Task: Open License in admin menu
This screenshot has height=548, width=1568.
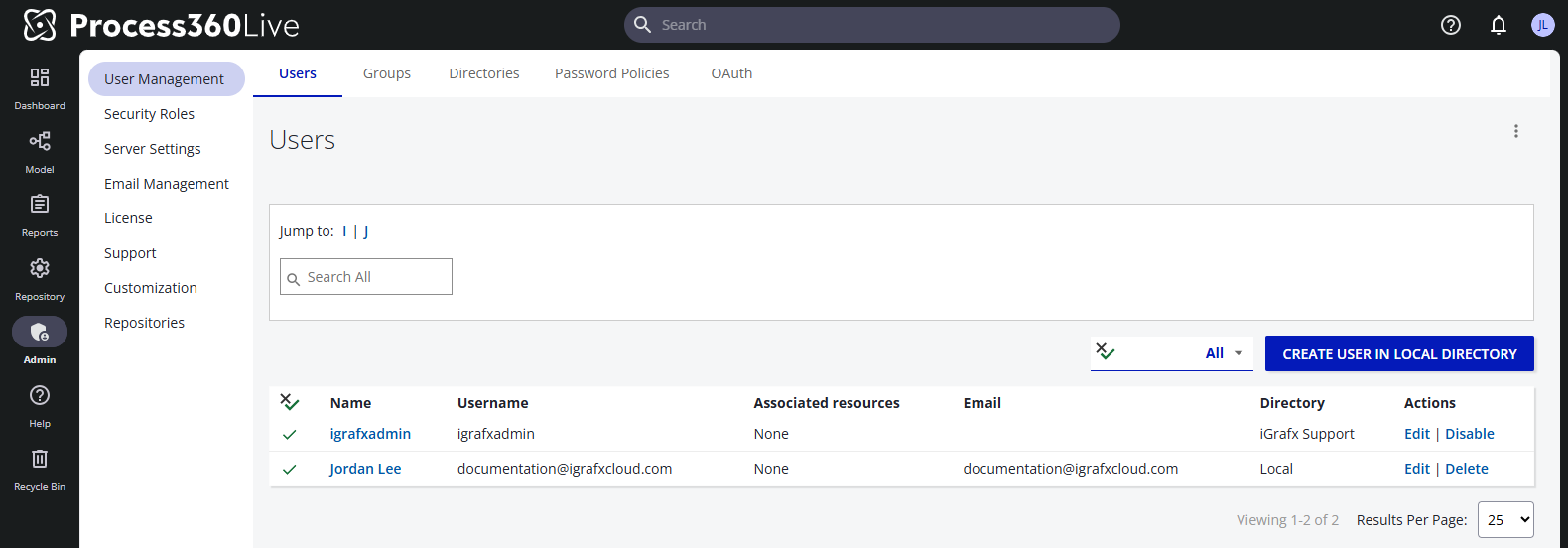Action: click(128, 218)
